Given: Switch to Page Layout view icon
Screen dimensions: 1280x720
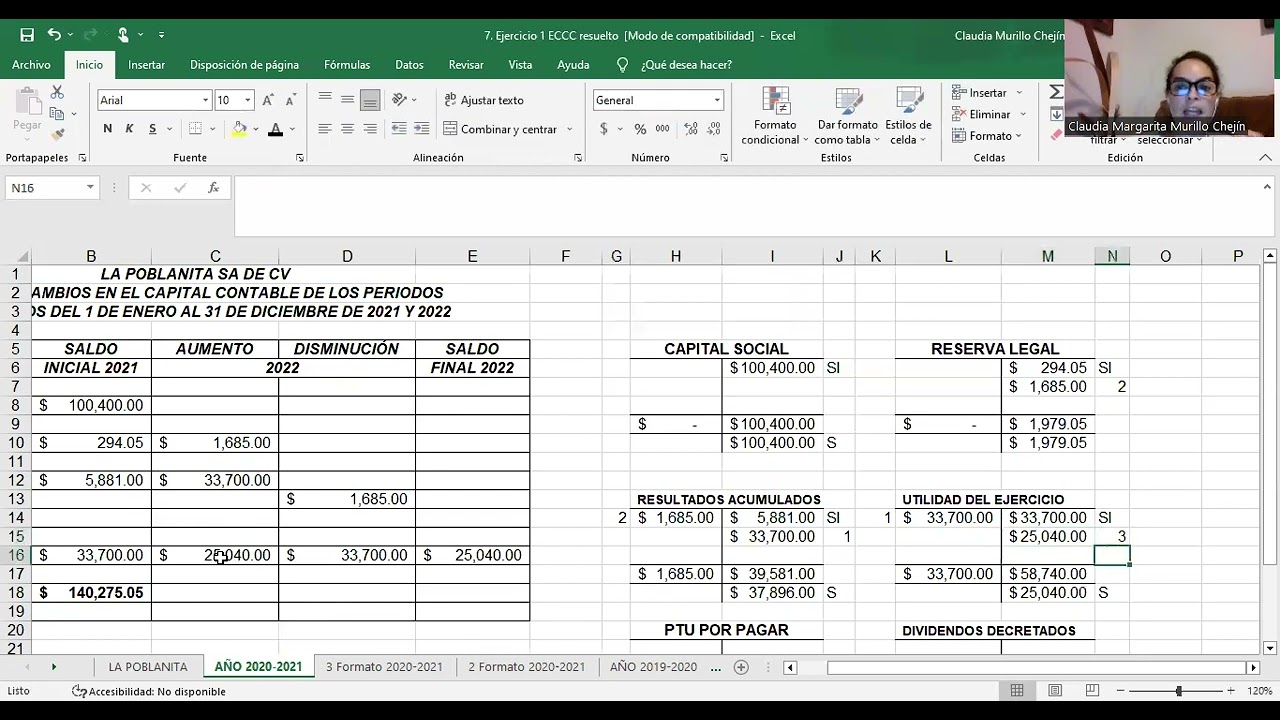Looking at the screenshot, I should [1055, 691].
